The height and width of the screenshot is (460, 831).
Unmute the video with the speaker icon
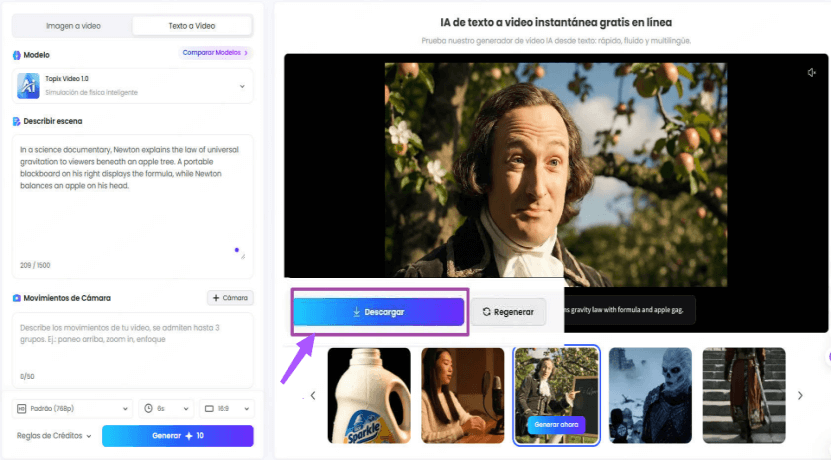pyautogui.click(x=811, y=73)
